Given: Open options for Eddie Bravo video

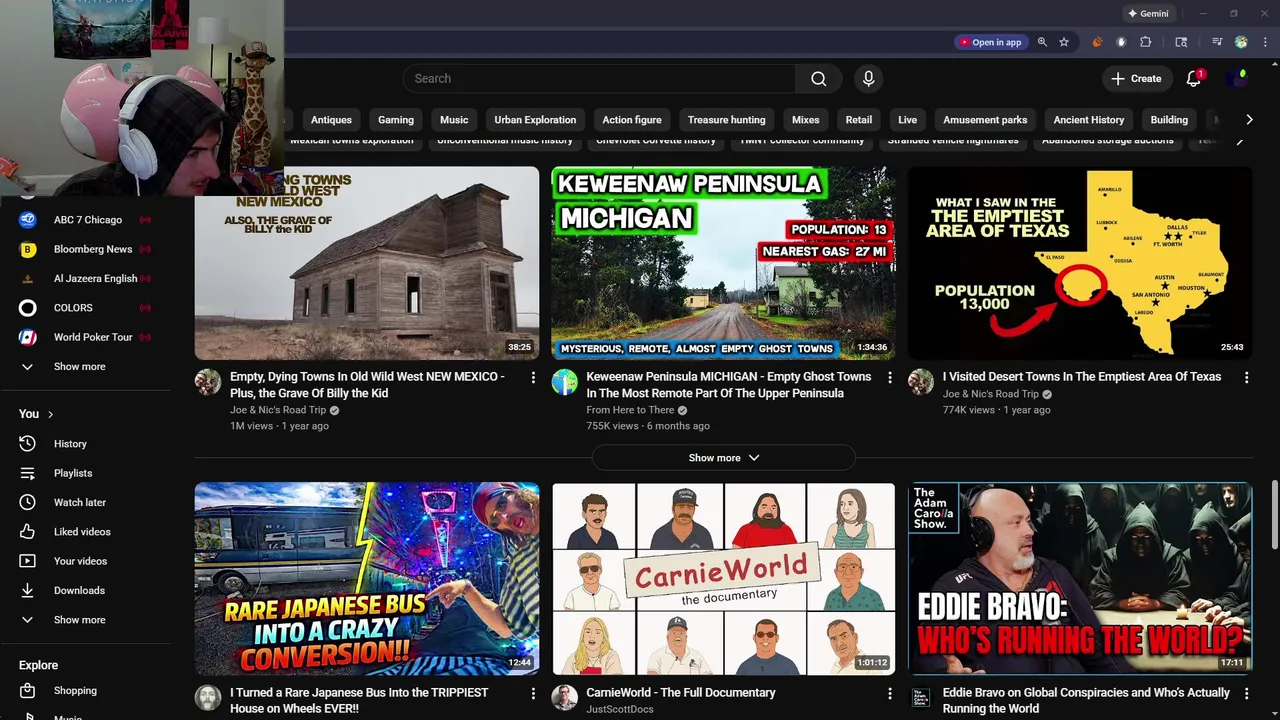Looking at the screenshot, I should tap(1246, 693).
